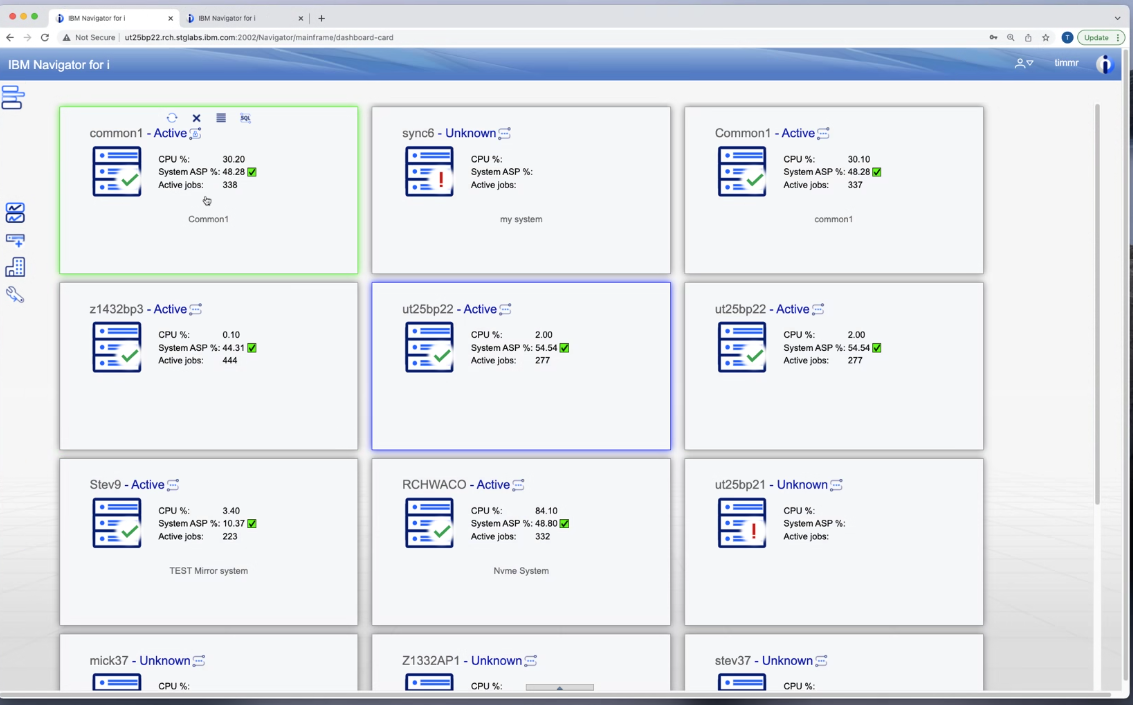Click the 'Nvme System' description text
The height and width of the screenshot is (705, 1133).
tap(521, 571)
